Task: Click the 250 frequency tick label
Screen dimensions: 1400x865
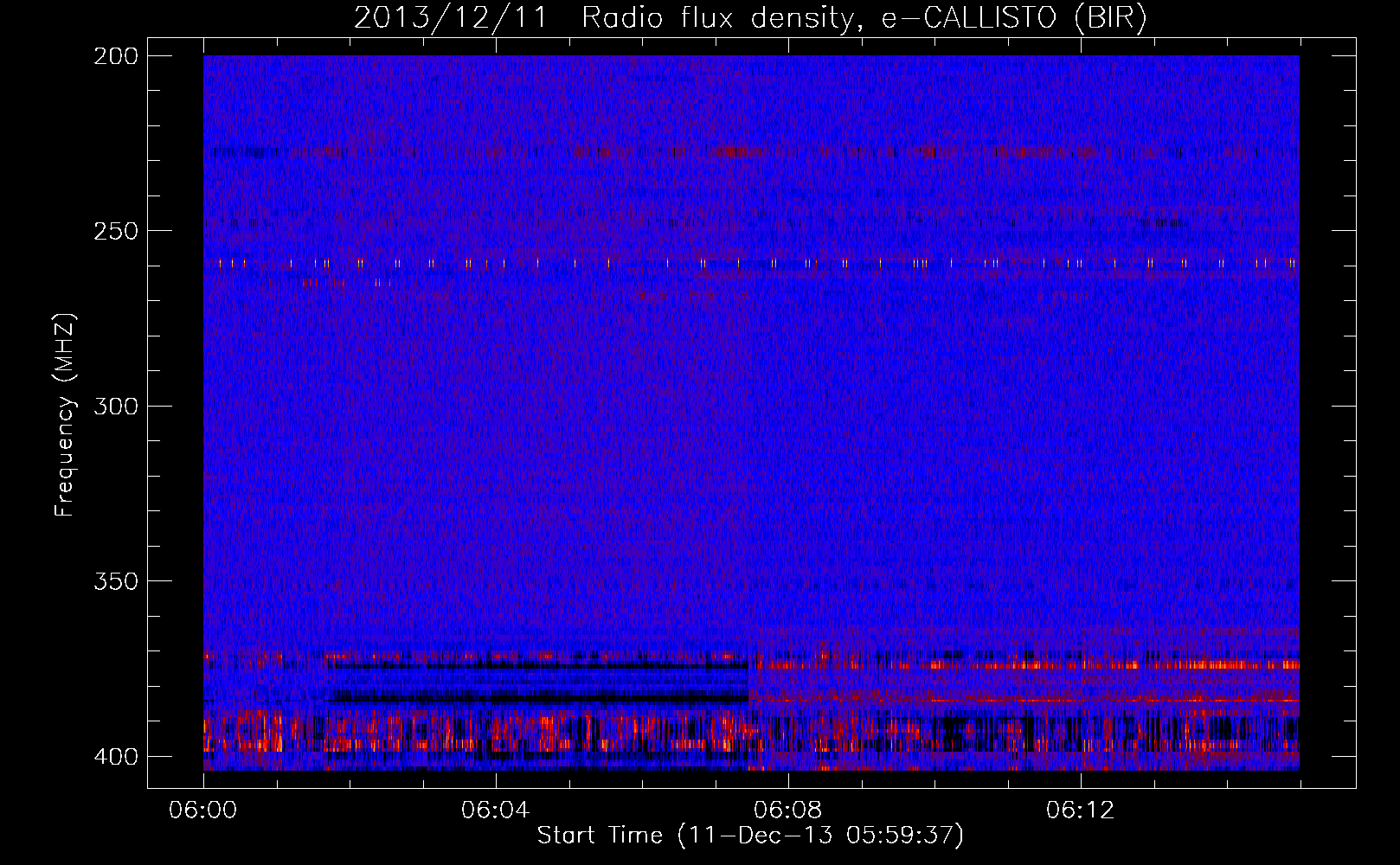Action: tap(116, 231)
